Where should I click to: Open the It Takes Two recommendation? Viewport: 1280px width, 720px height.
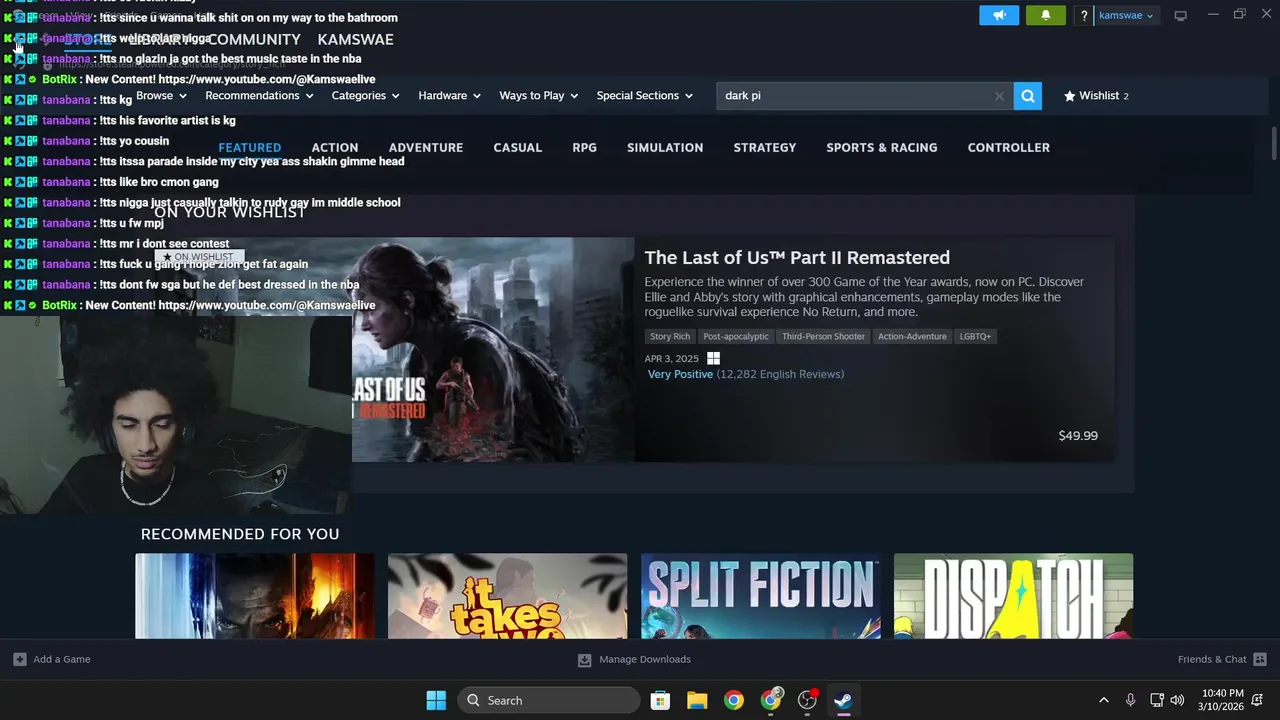(x=508, y=596)
